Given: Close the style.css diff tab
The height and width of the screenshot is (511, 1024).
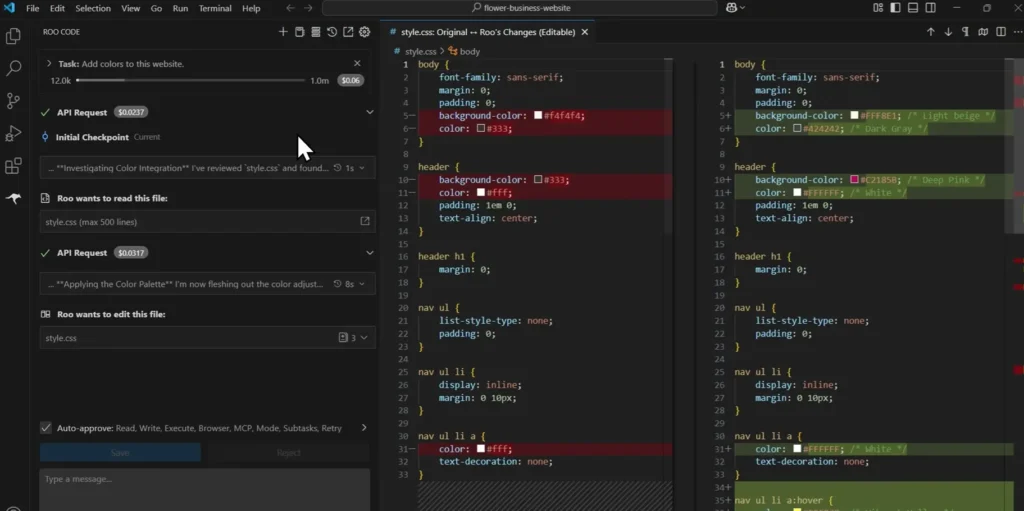Looking at the screenshot, I should point(584,32).
